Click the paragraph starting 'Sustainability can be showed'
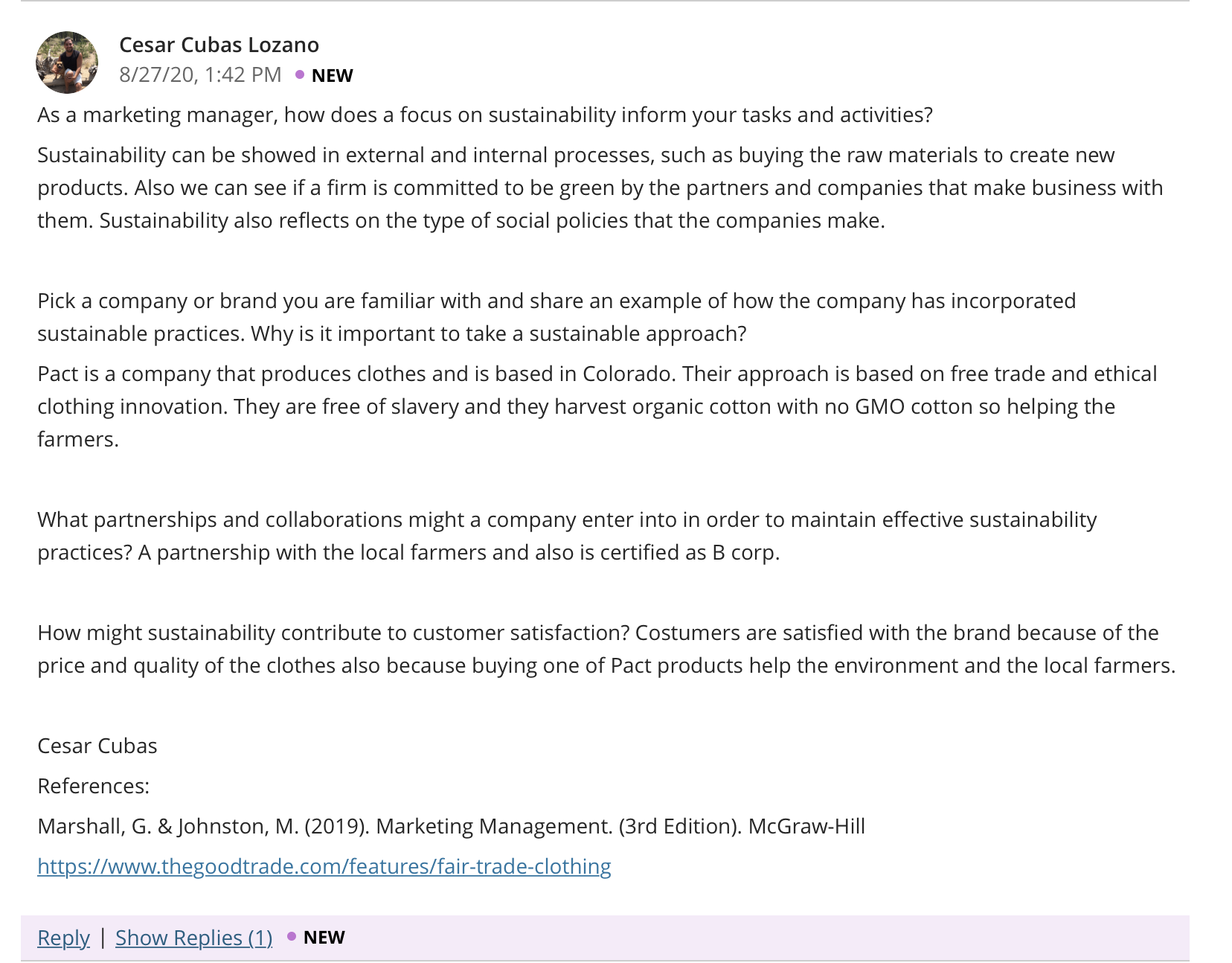 point(600,188)
